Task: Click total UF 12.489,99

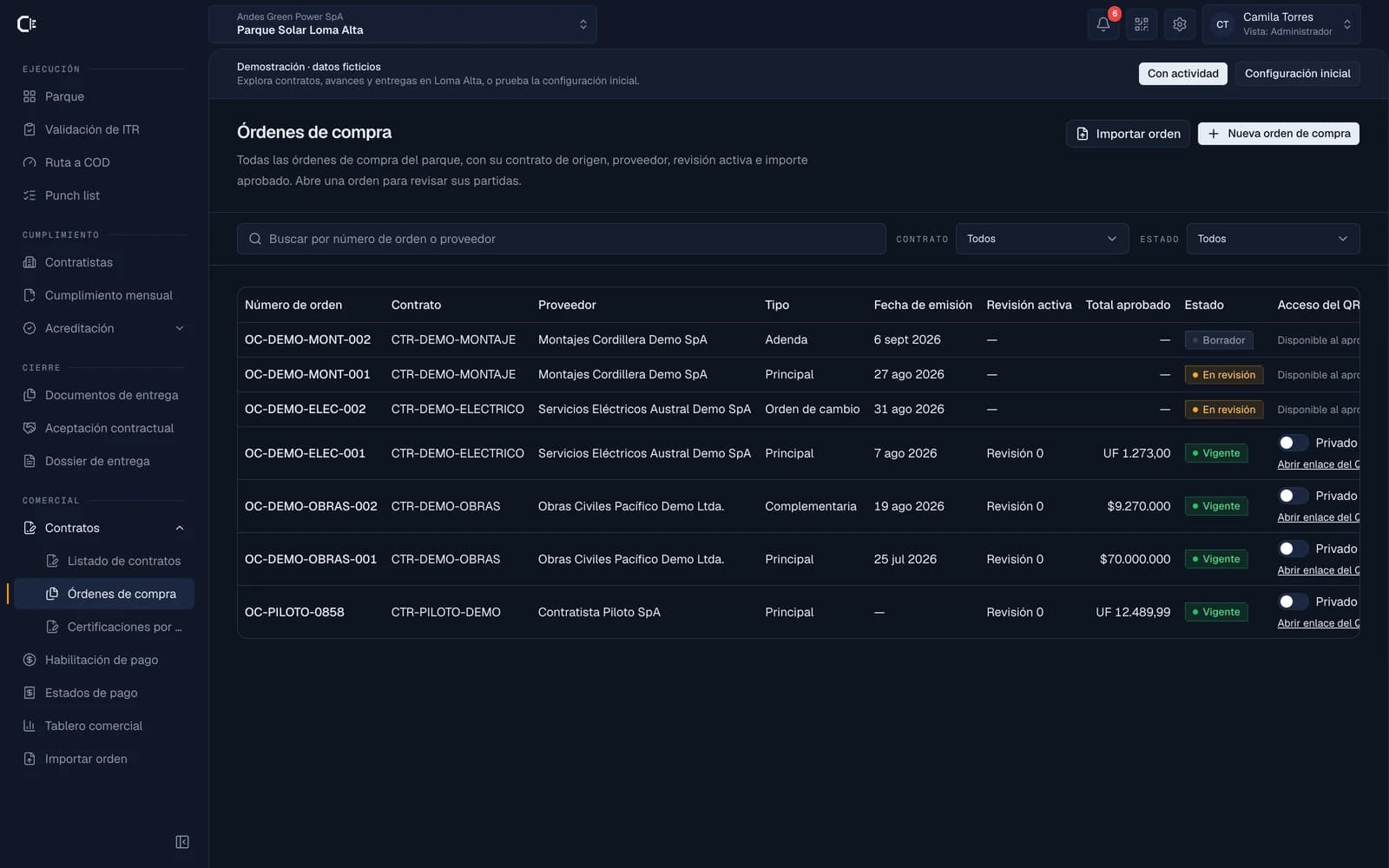Action: (1133, 612)
